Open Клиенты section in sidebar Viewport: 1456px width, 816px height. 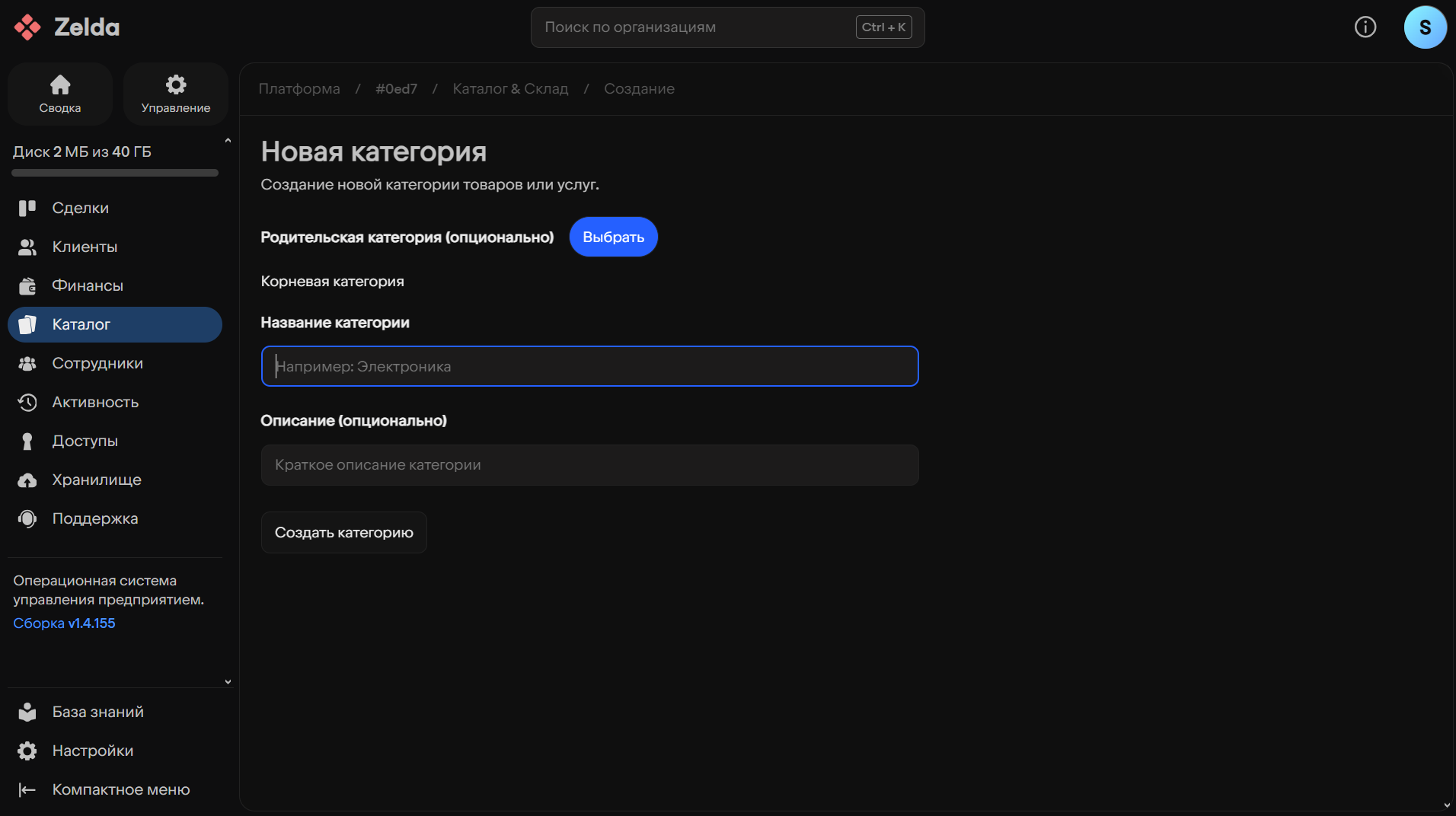(x=84, y=247)
